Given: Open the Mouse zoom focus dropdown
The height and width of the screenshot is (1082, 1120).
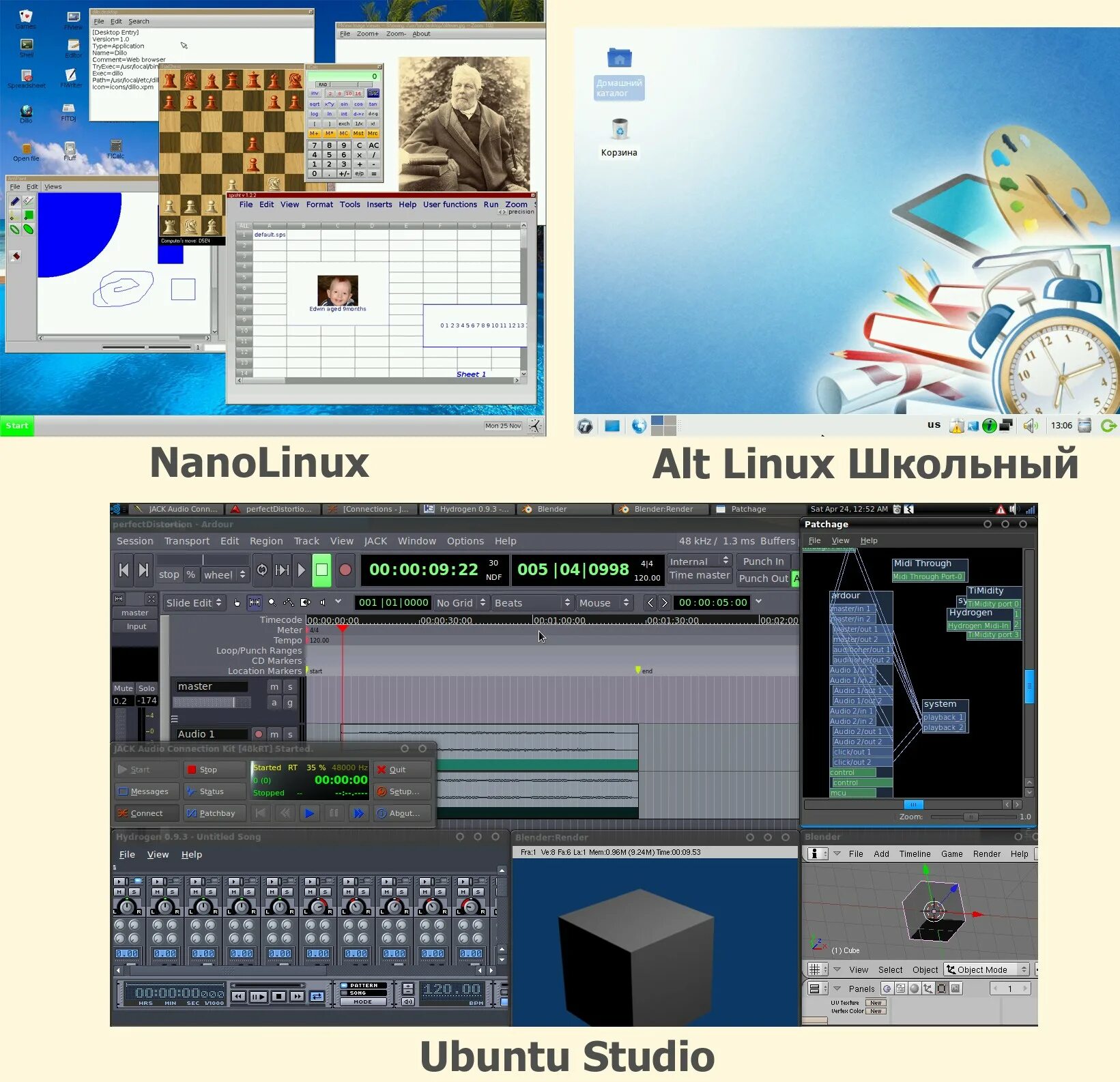Looking at the screenshot, I should (604, 603).
